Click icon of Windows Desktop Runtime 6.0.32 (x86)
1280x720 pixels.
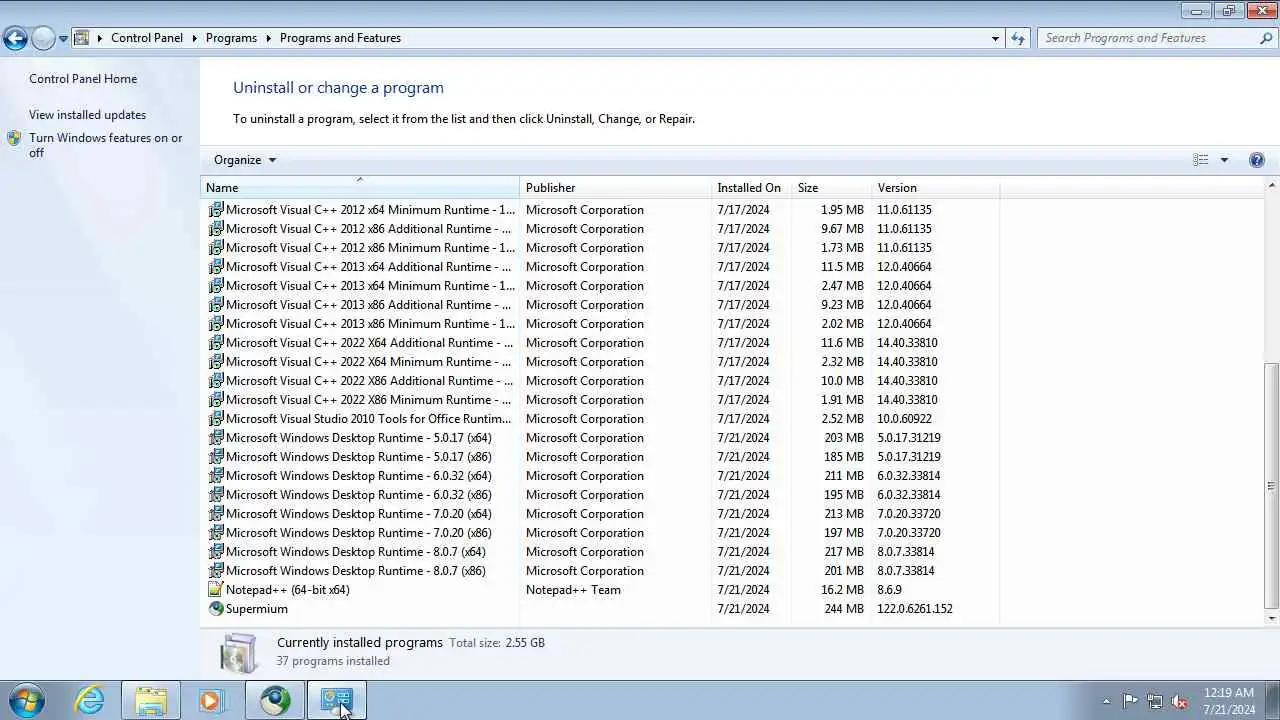[x=216, y=495]
